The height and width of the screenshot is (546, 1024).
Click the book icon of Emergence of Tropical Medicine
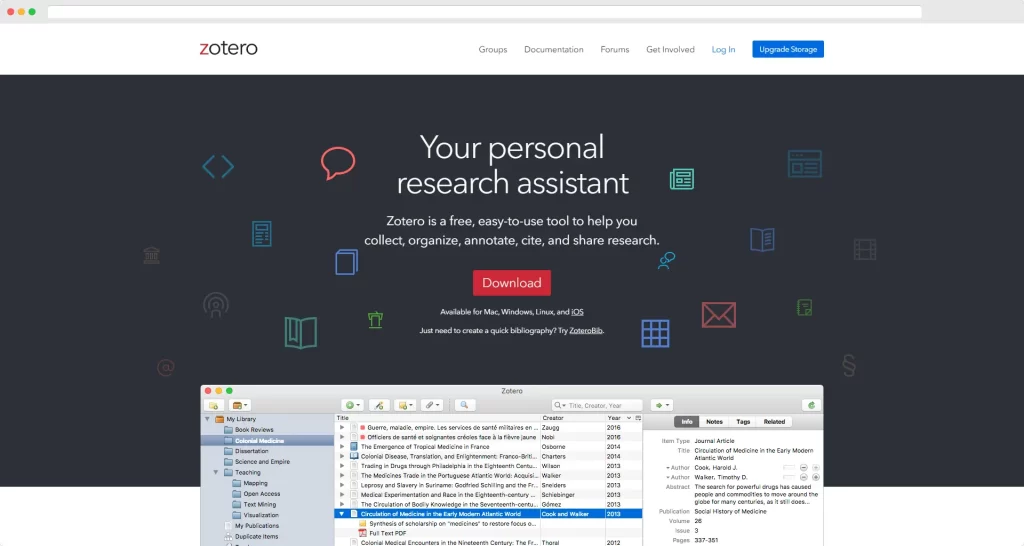point(354,447)
